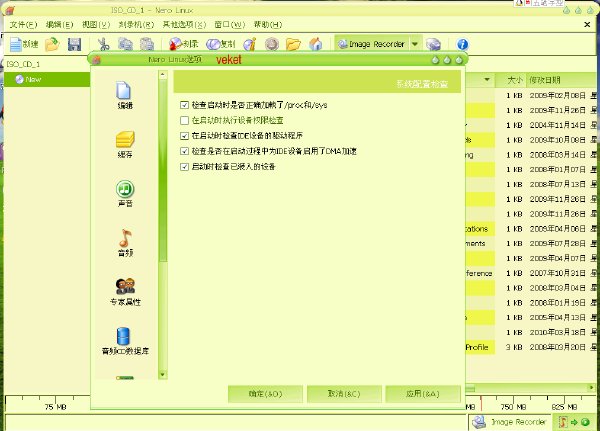This screenshot has height=431, width=600.
Task: Click the Copy files toolbar icon
Action: click(125, 44)
